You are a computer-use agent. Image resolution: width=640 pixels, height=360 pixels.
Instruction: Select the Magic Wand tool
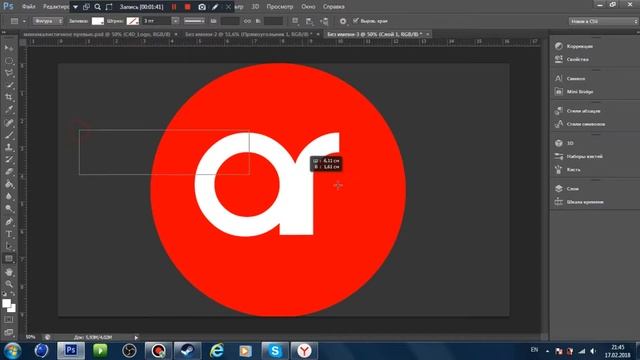point(9,85)
